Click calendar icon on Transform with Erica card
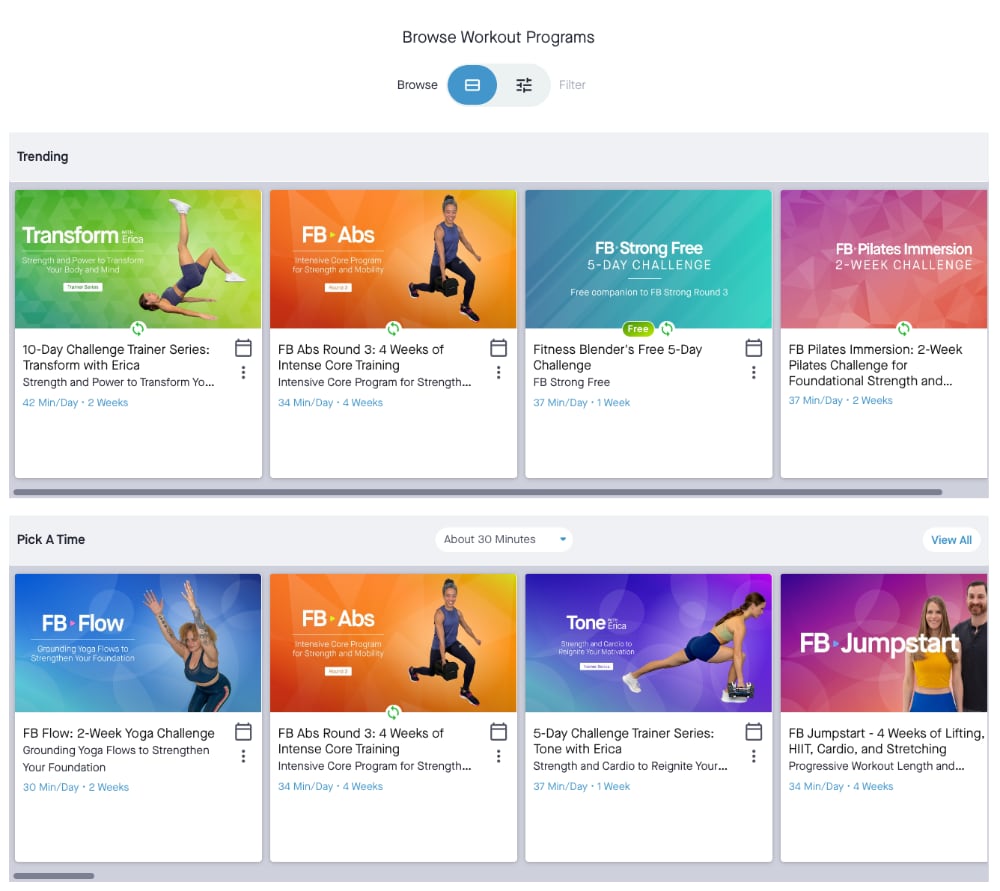This screenshot has width=1000, height=891. 243,348
